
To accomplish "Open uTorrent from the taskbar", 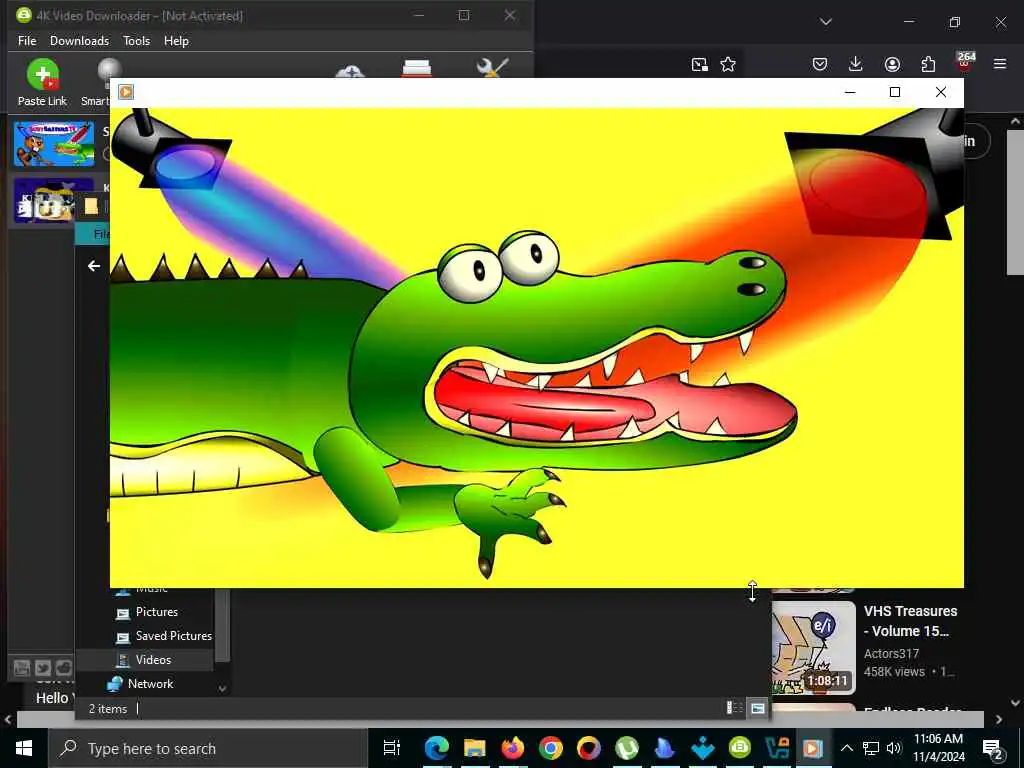I will (x=627, y=748).
